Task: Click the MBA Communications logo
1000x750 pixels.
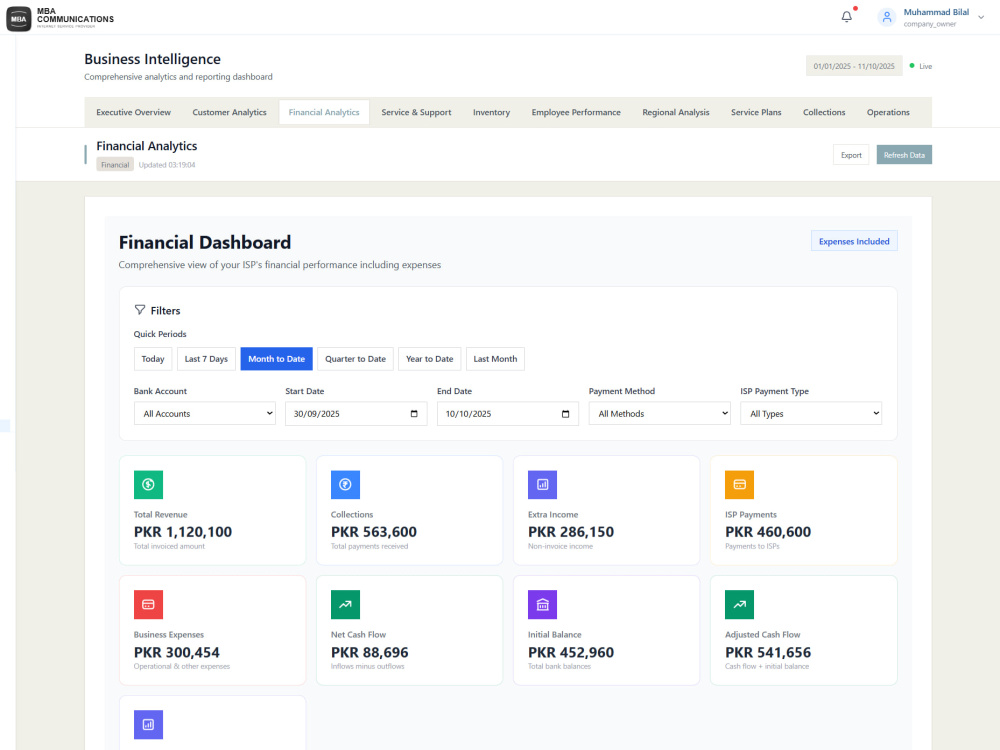Action: click(60, 18)
